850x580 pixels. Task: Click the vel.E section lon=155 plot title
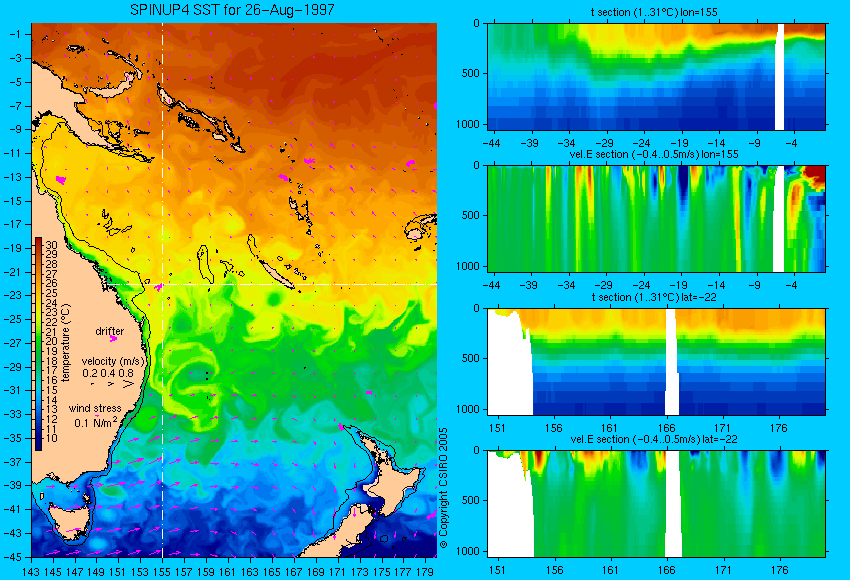654,154
